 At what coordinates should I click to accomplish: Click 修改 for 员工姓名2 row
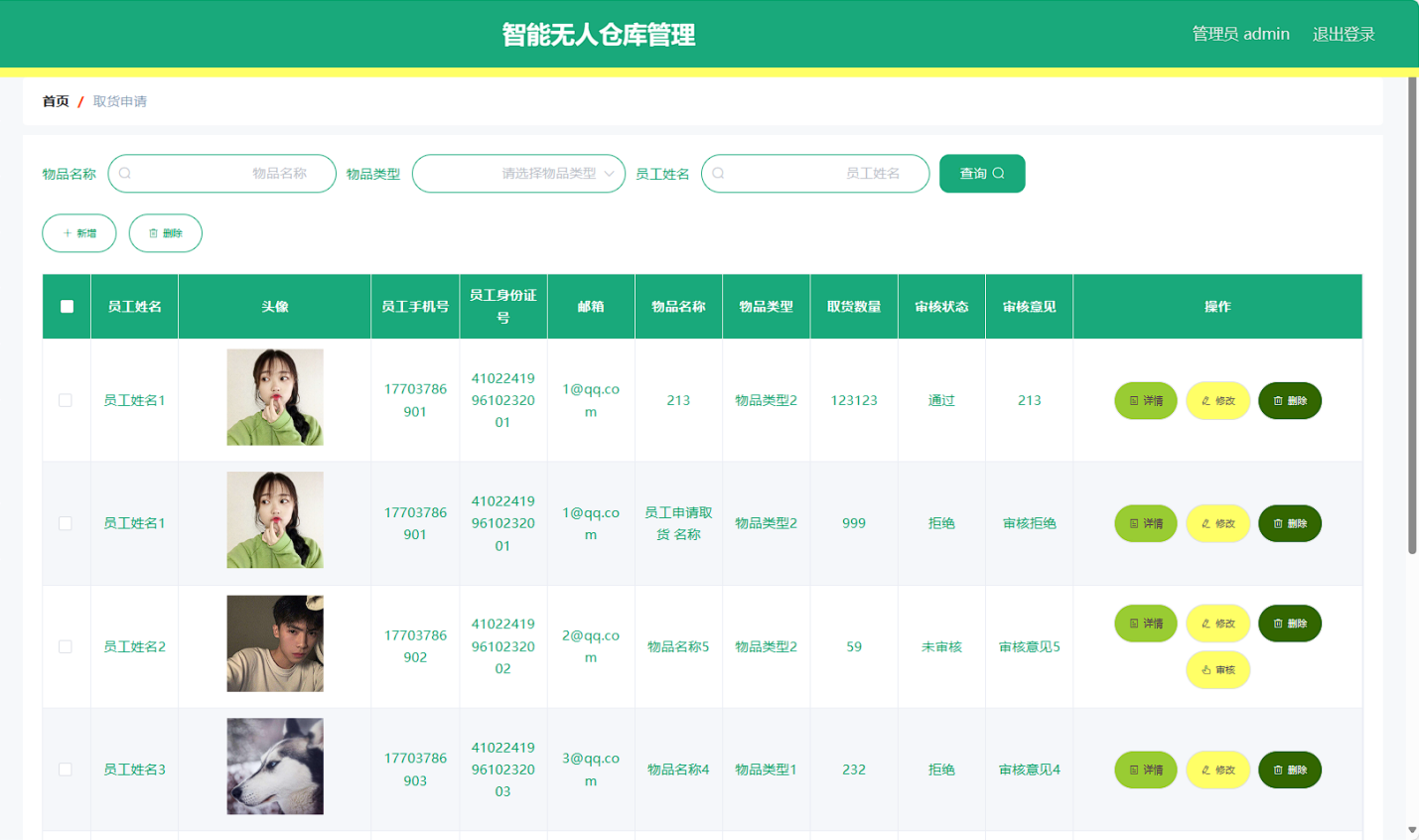click(1217, 624)
